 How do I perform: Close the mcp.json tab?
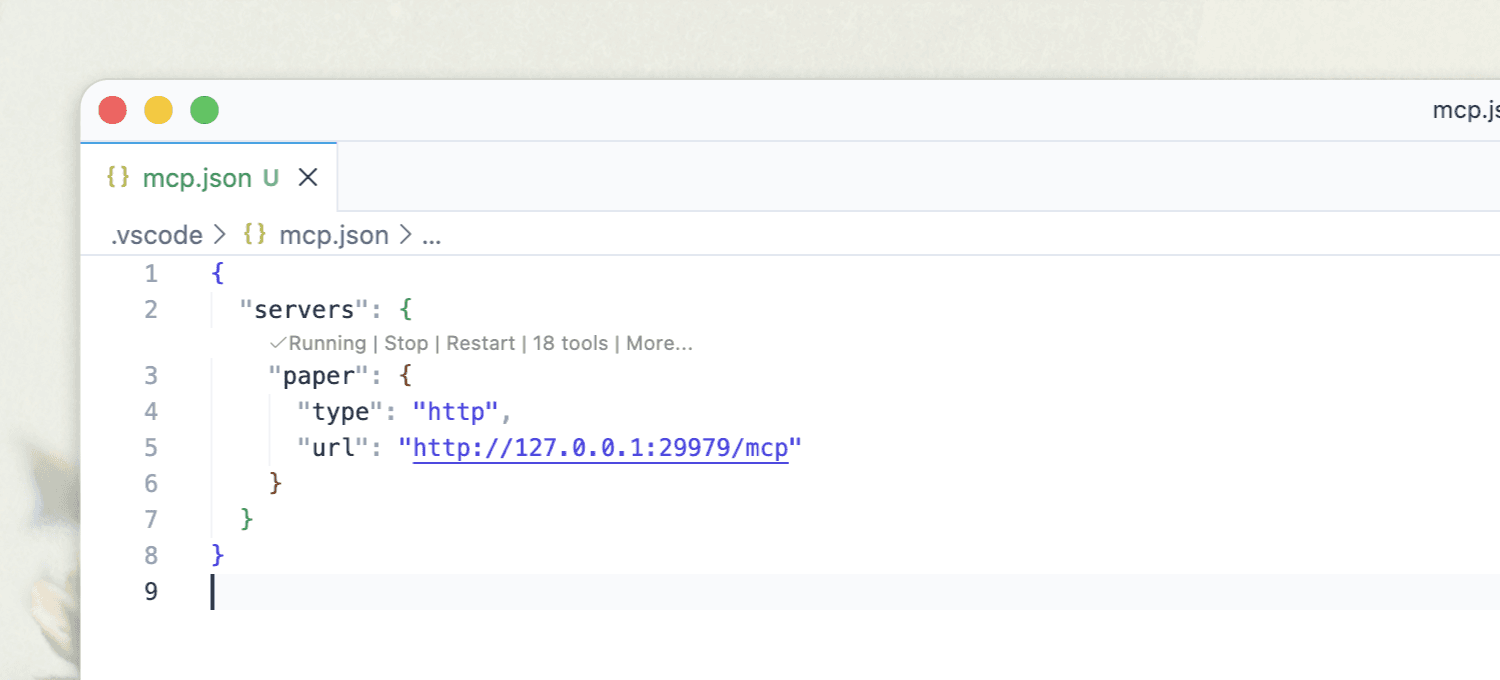coord(308,178)
